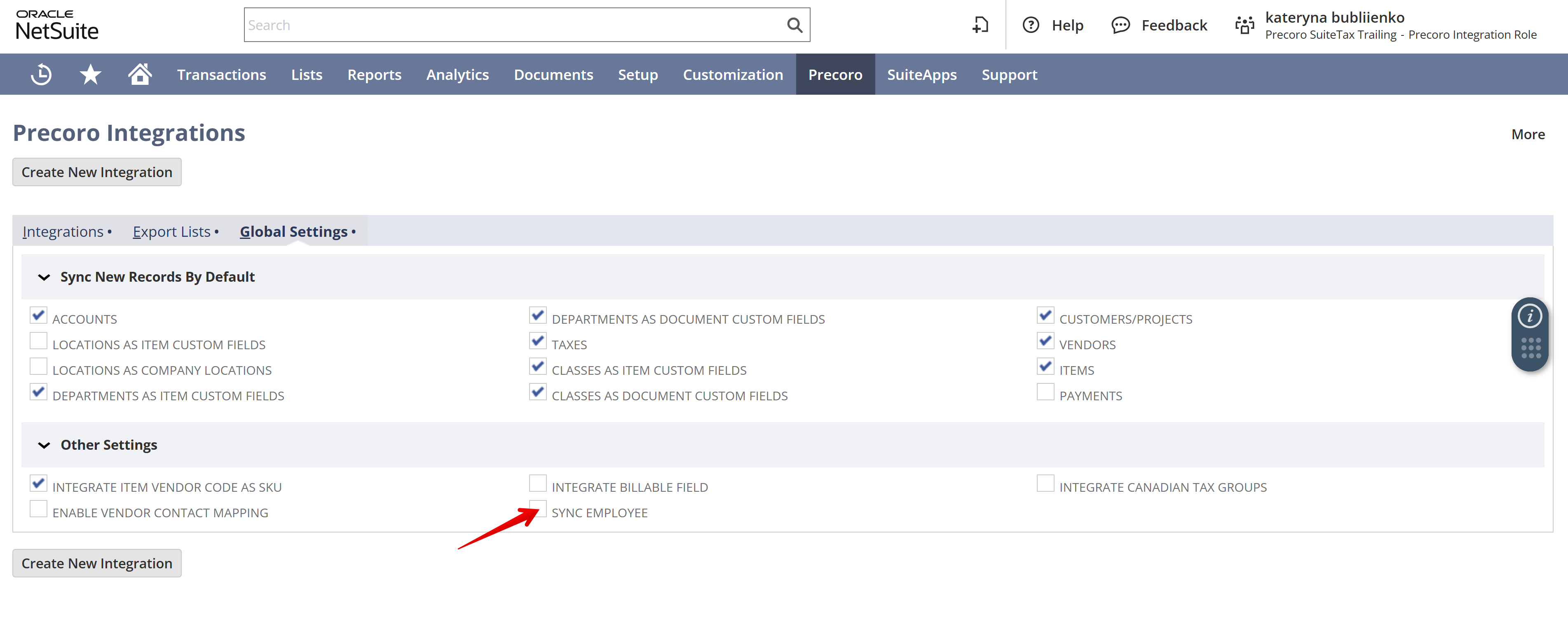Open the More link
This screenshot has width=1568, height=626.
pyautogui.click(x=1528, y=134)
